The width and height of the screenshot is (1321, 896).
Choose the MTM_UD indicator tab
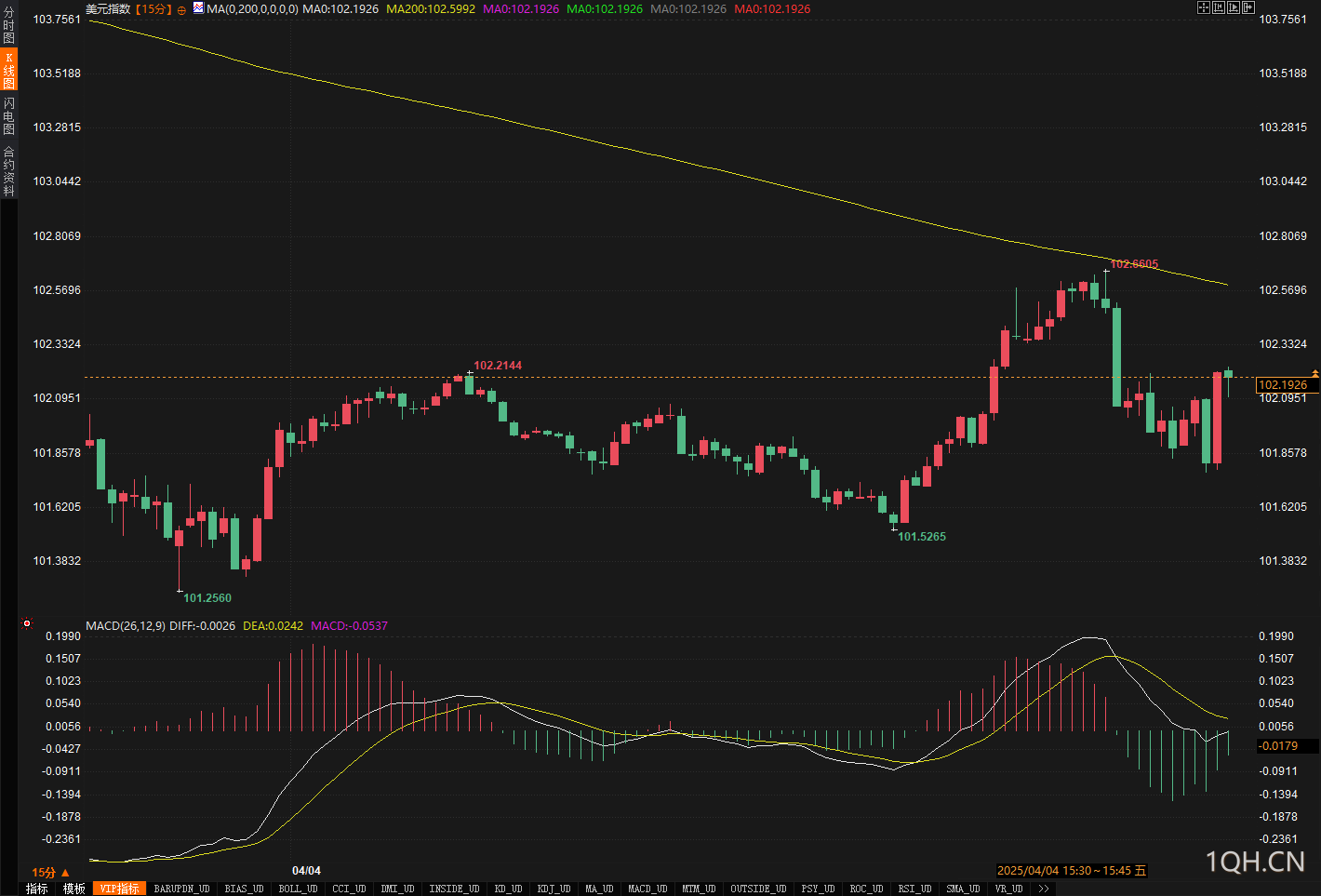[x=699, y=889]
